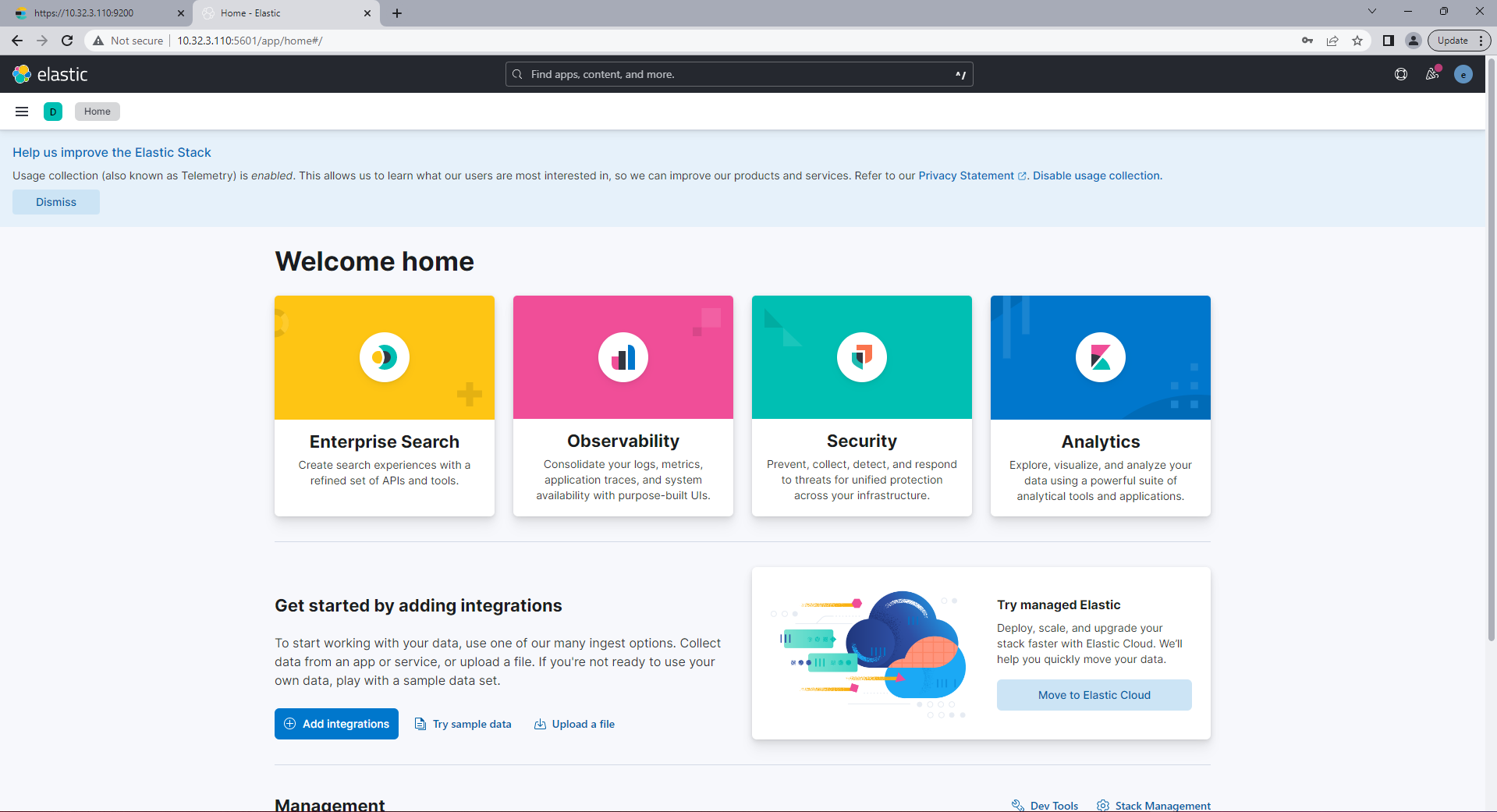Open the Chrome profile icon
Screen dimensions: 1497x812
(x=1413, y=41)
